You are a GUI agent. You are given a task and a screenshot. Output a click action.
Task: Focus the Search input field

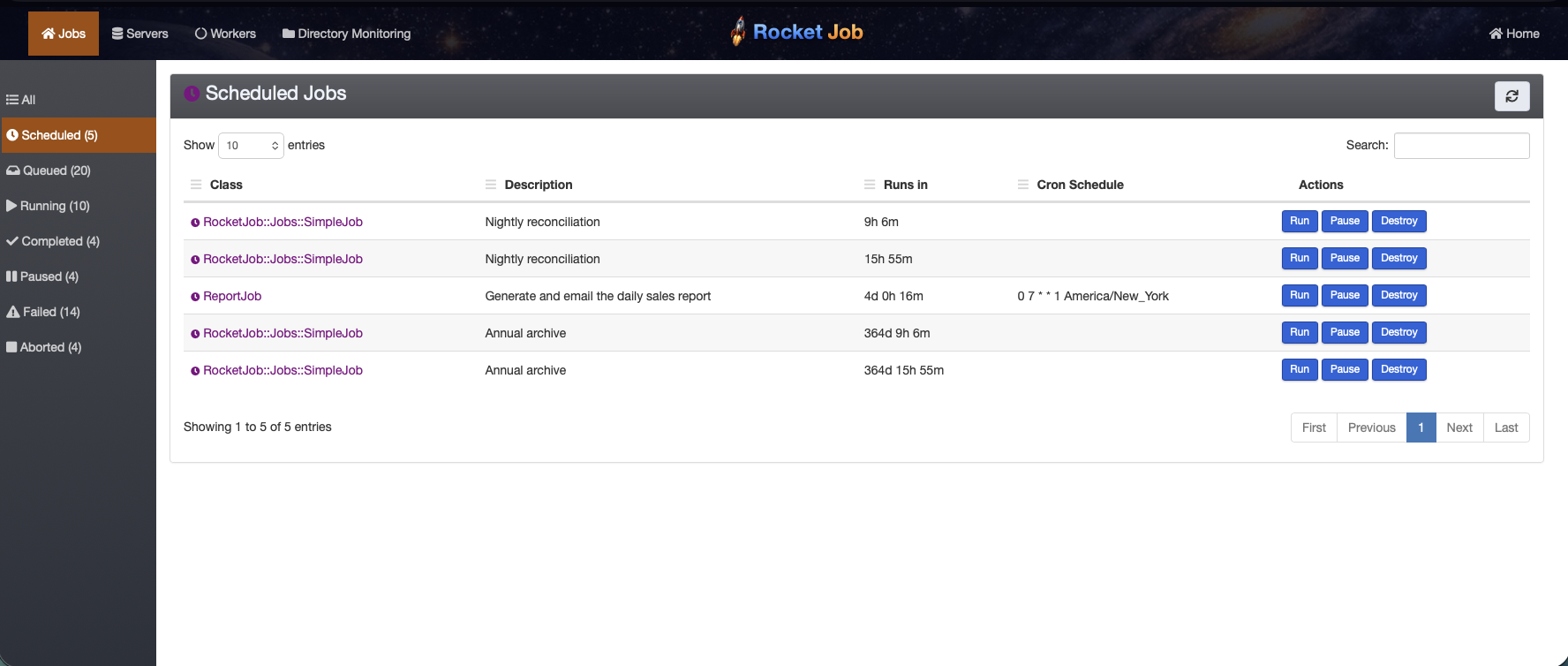click(1461, 146)
